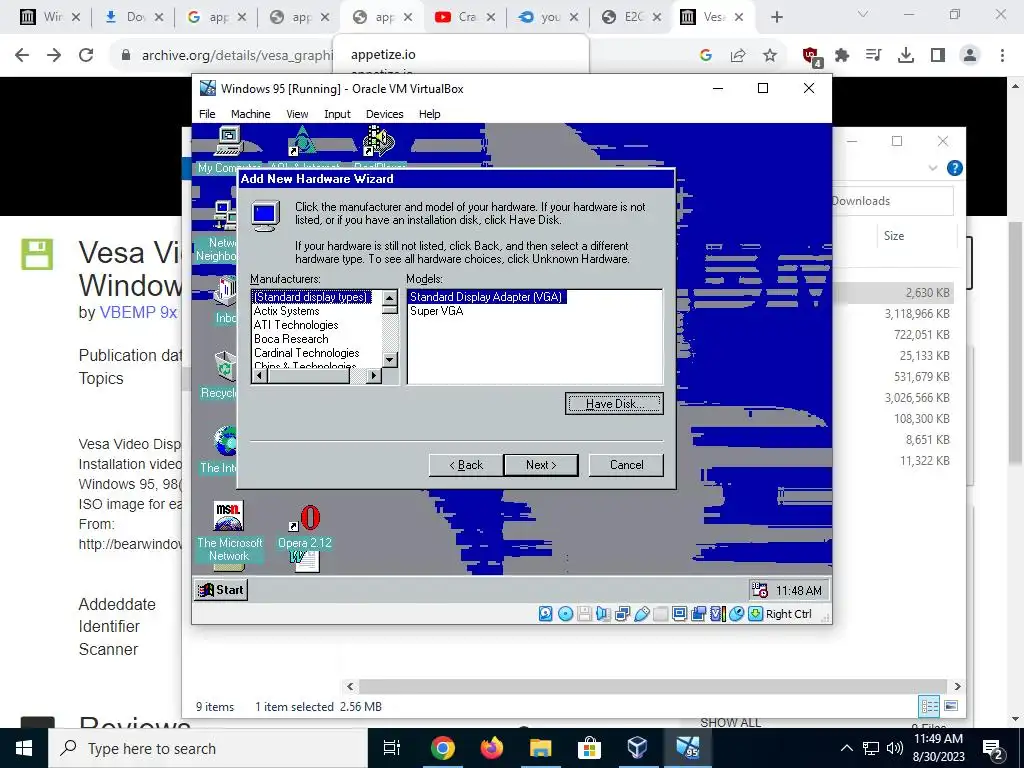
Task: Open the Devices menu in VirtualBox
Action: [384, 114]
